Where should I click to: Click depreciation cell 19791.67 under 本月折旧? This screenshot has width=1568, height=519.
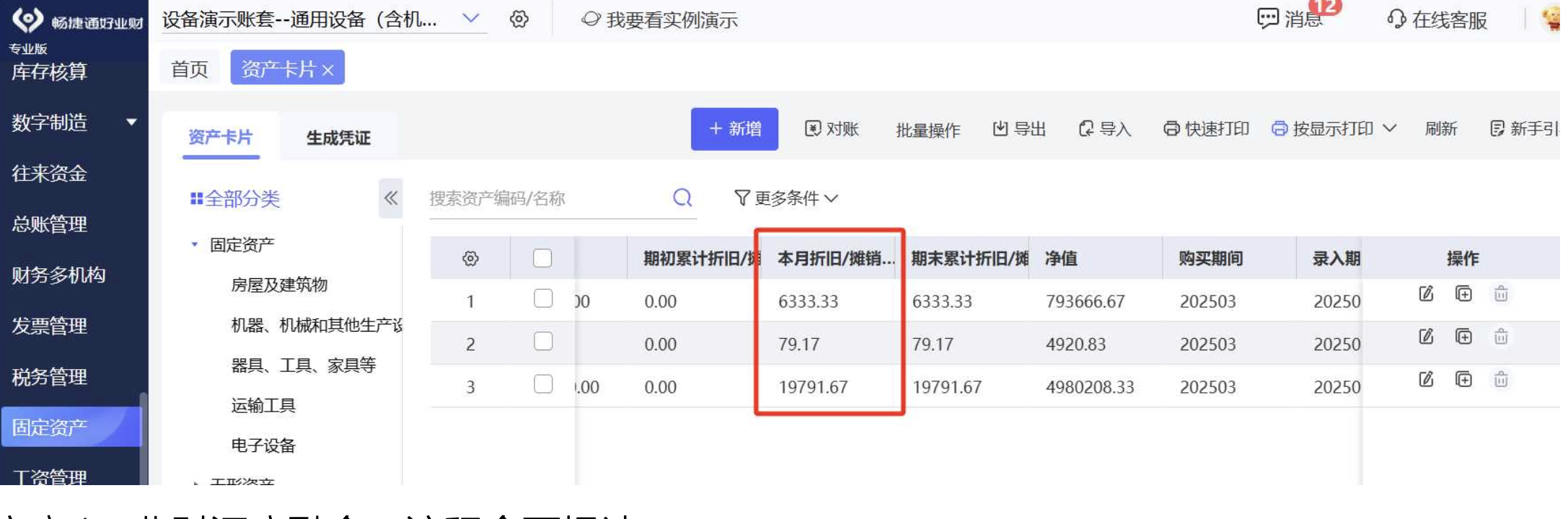click(813, 387)
